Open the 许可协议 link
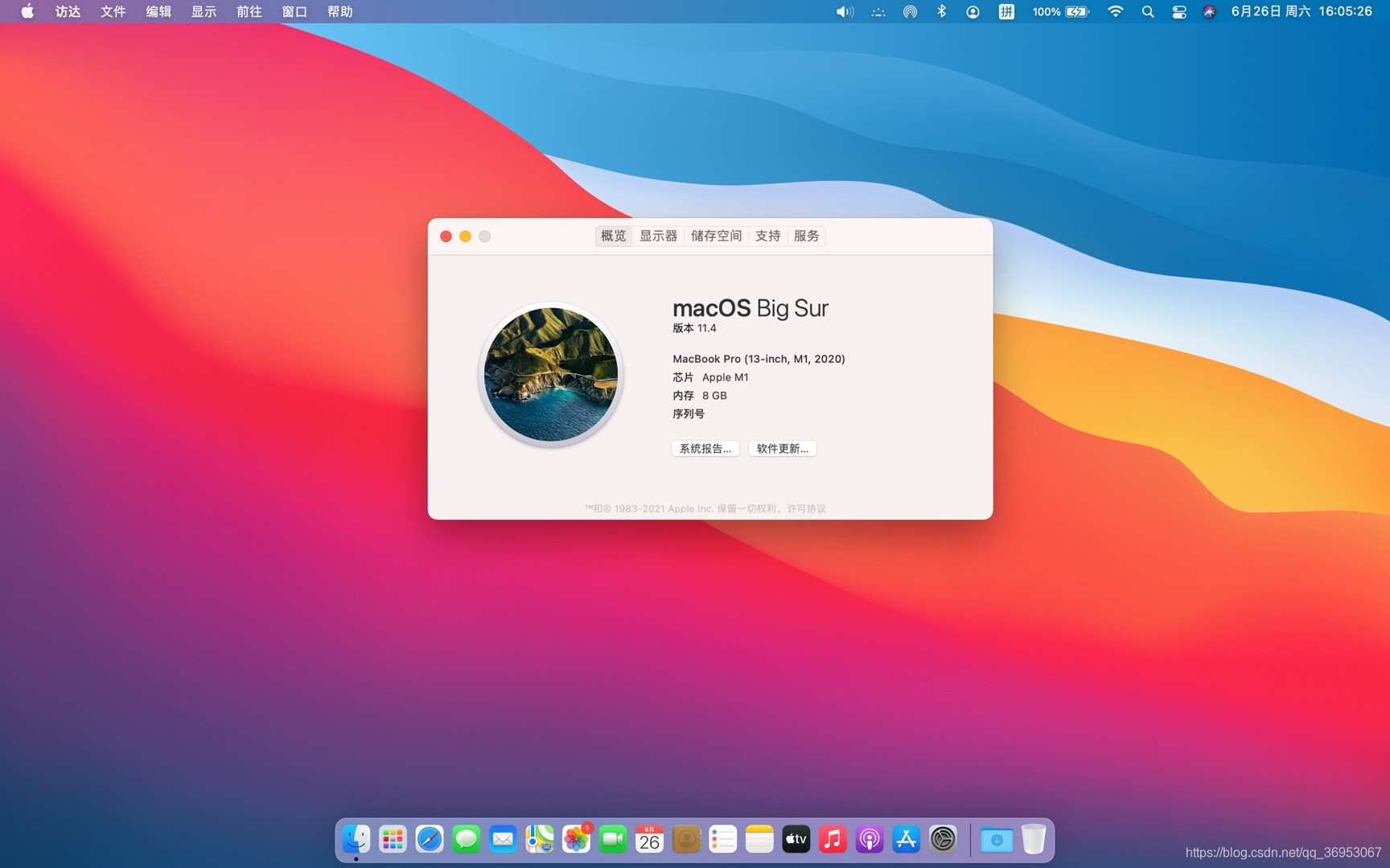This screenshot has width=1390, height=868. click(x=806, y=508)
